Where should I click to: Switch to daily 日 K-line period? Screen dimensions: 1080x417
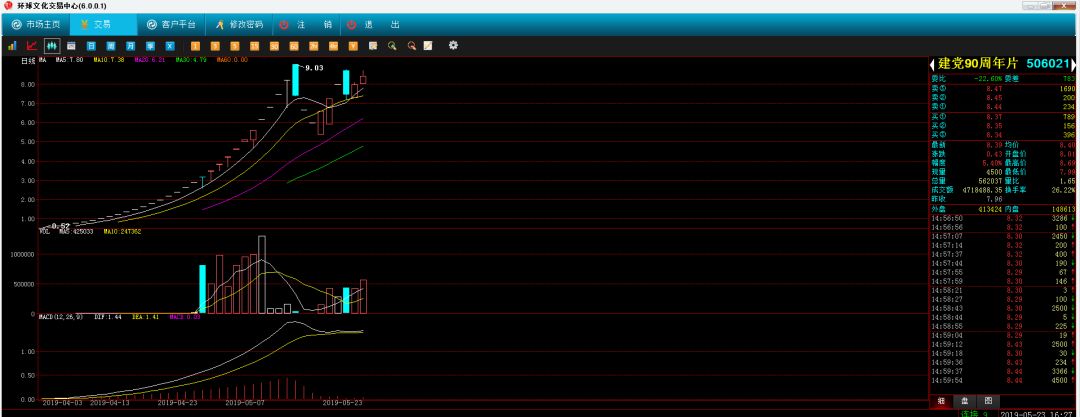click(91, 45)
